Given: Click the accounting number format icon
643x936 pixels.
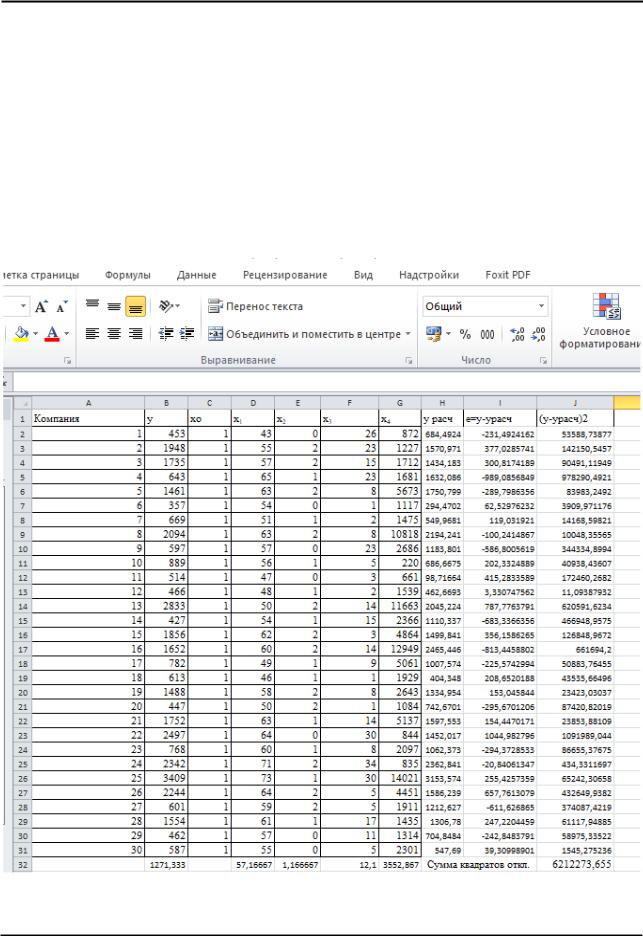Looking at the screenshot, I should [x=433, y=334].
